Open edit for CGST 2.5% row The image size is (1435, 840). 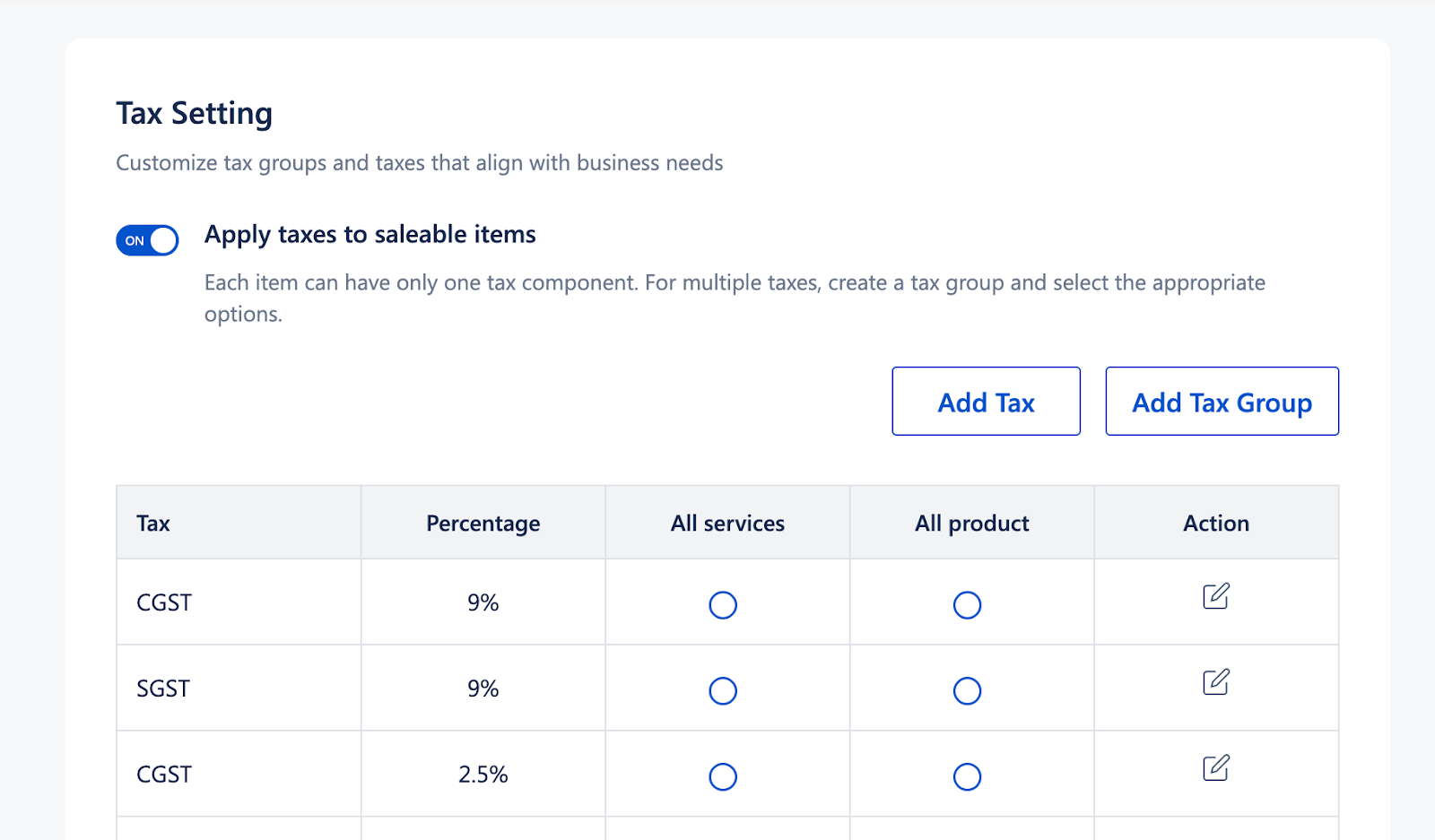(x=1215, y=768)
